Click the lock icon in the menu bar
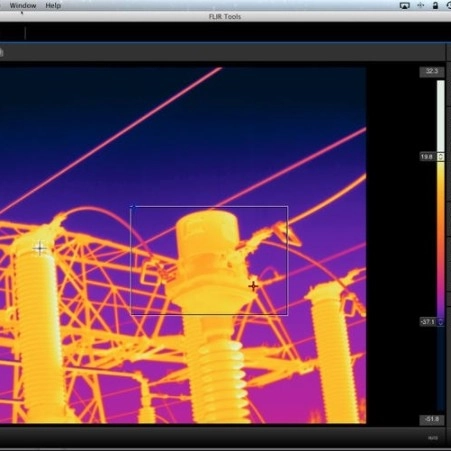This screenshot has height=451, width=451. click(435, 5)
